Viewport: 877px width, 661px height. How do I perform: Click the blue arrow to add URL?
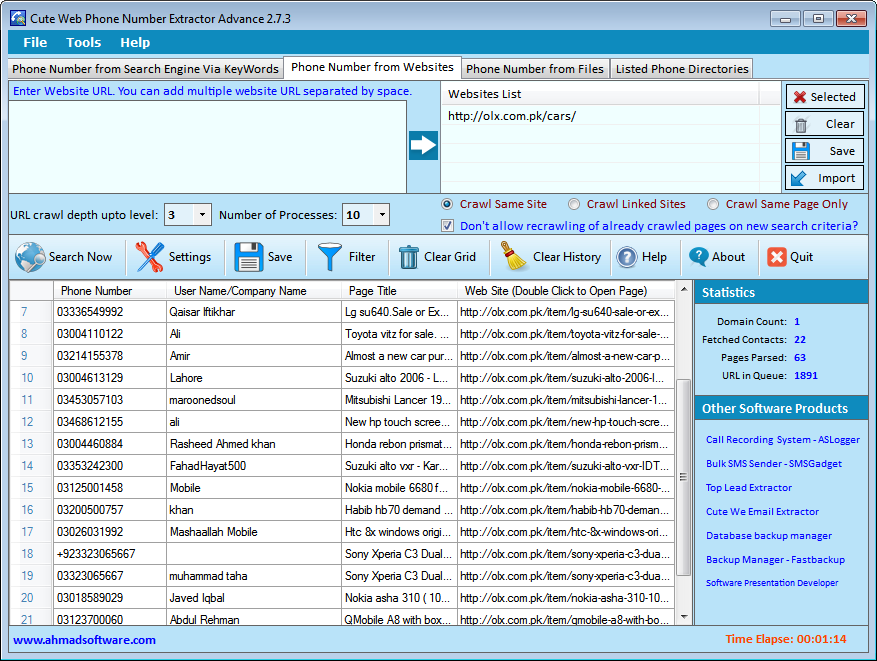coord(423,145)
